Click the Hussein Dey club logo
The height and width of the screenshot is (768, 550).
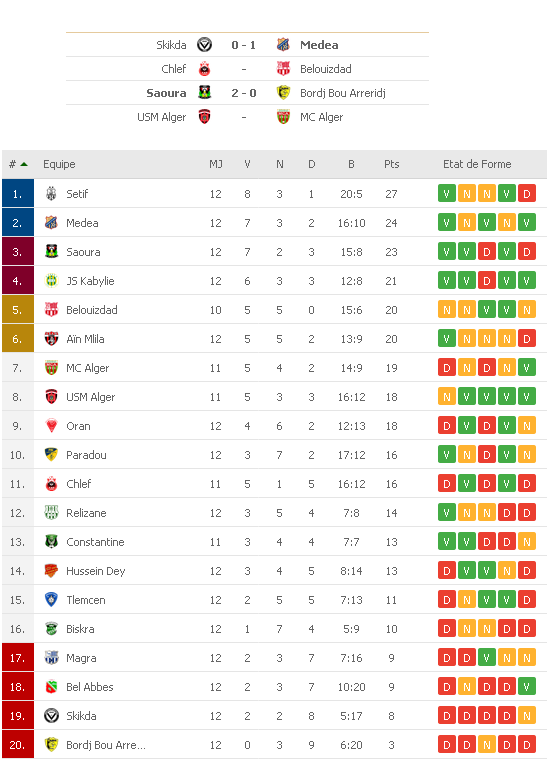point(51,571)
